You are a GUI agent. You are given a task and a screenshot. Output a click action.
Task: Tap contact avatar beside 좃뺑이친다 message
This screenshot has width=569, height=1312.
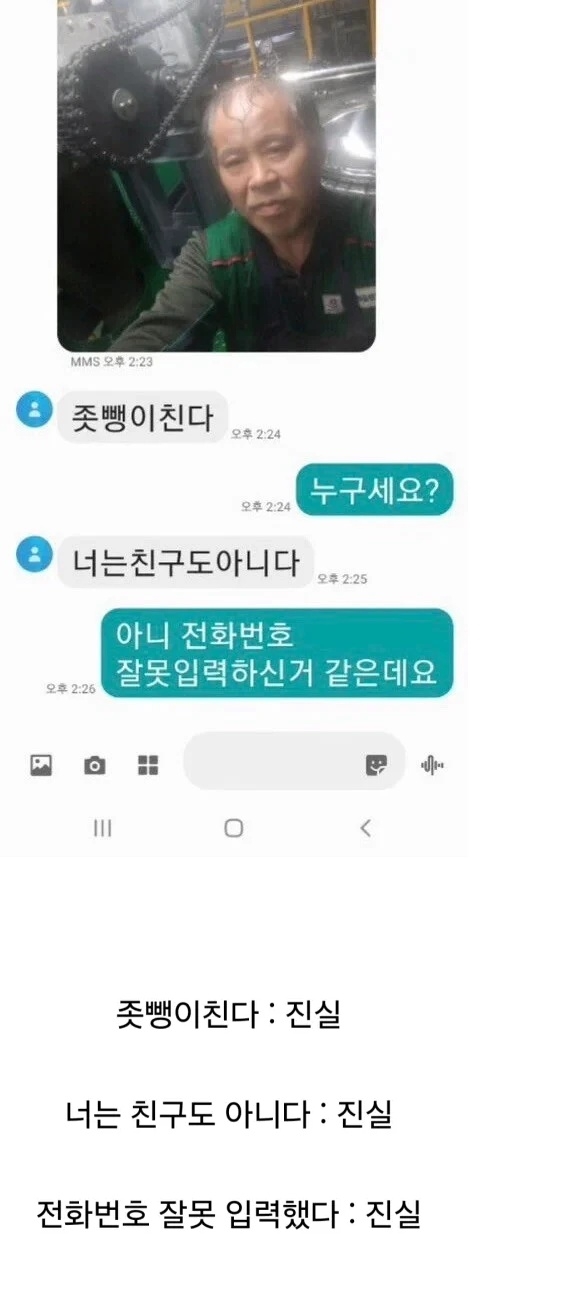click(x=34, y=409)
